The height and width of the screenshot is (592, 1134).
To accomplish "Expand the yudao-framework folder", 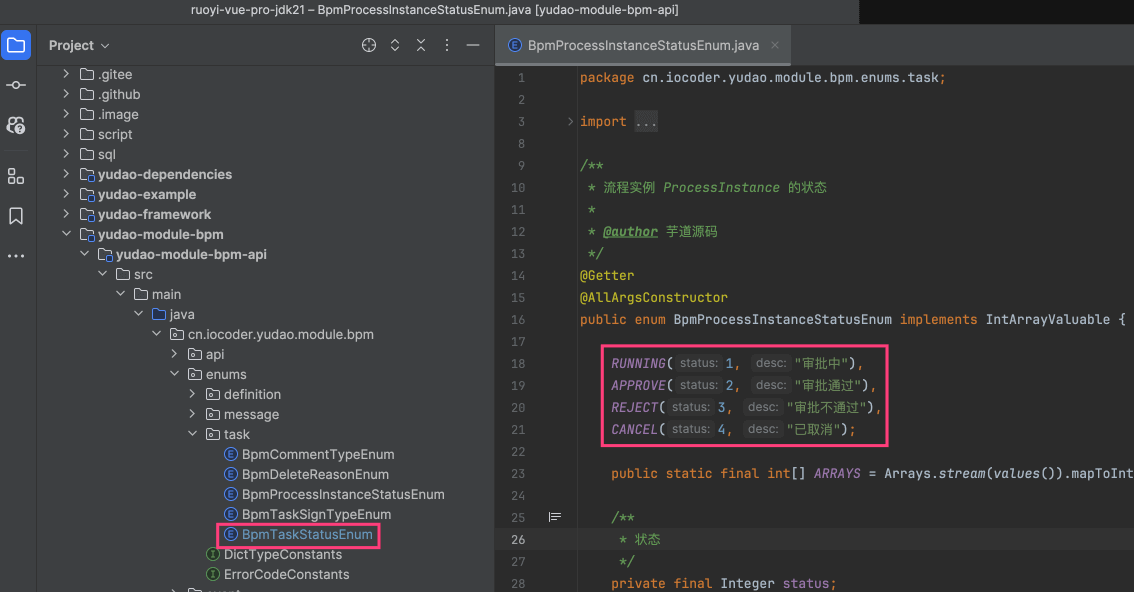I will click(x=66, y=214).
